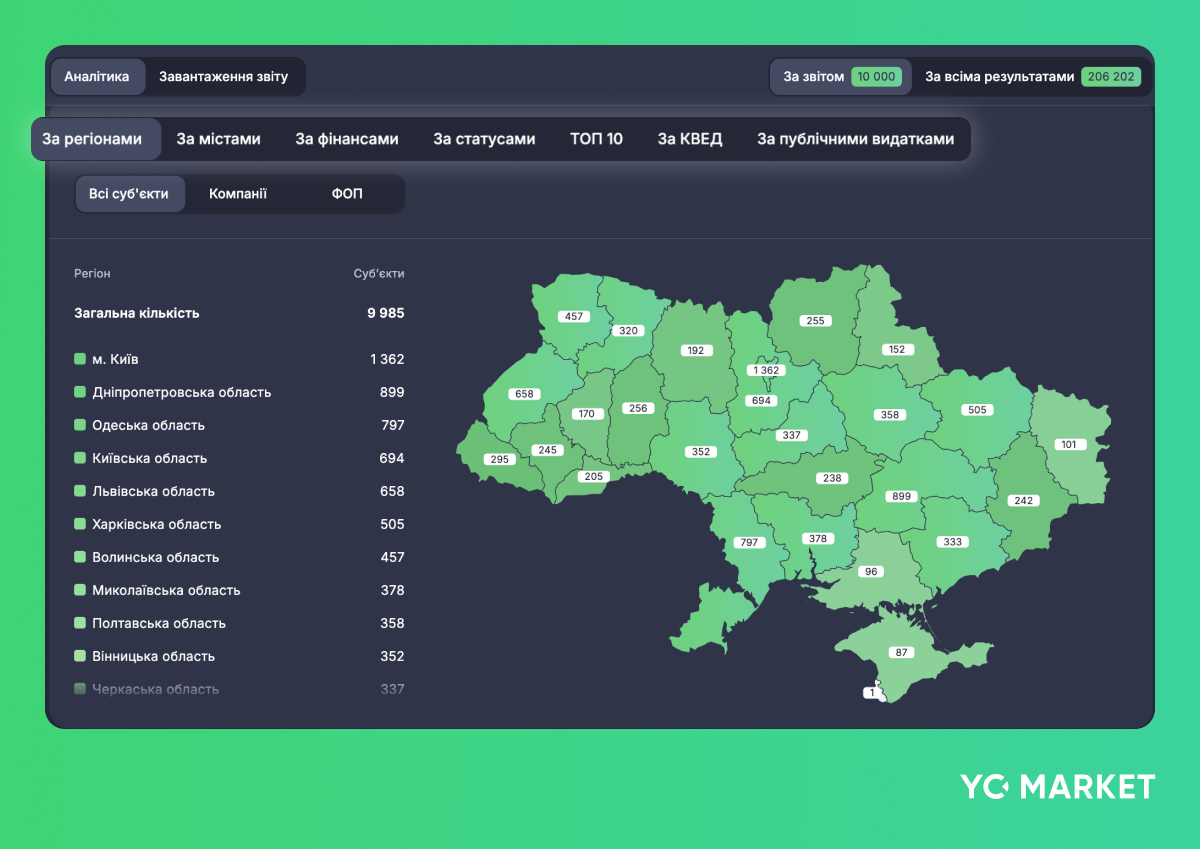Select Дніпропетровська область row
Screen dimensions: 1200x849
[239, 392]
